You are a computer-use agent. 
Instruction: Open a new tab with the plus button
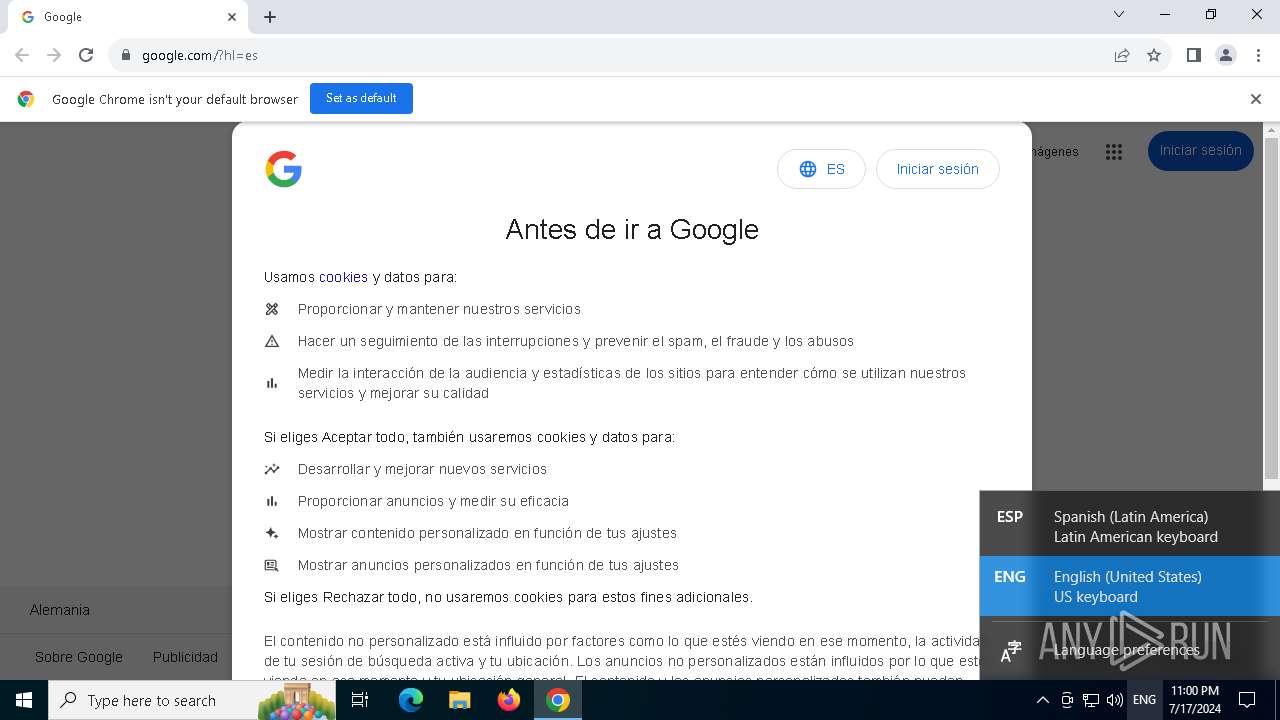[x=270, y=17]
